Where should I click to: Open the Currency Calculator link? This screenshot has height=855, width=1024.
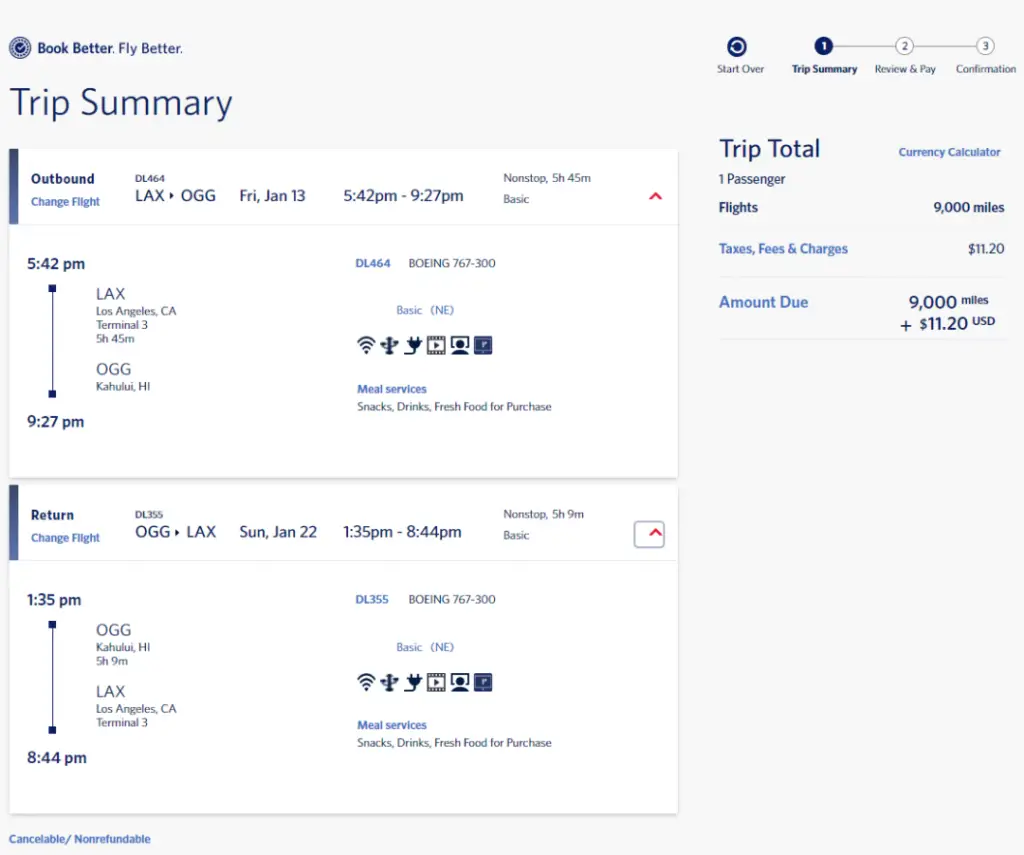[x=949, y=153]
